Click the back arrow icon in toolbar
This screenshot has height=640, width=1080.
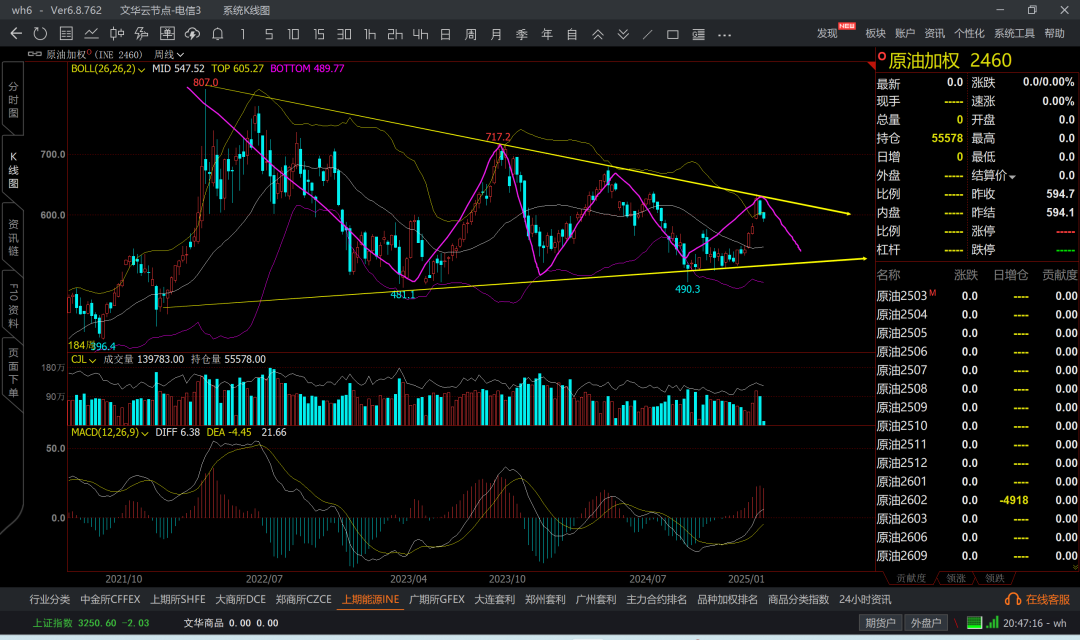pos(16,34)
